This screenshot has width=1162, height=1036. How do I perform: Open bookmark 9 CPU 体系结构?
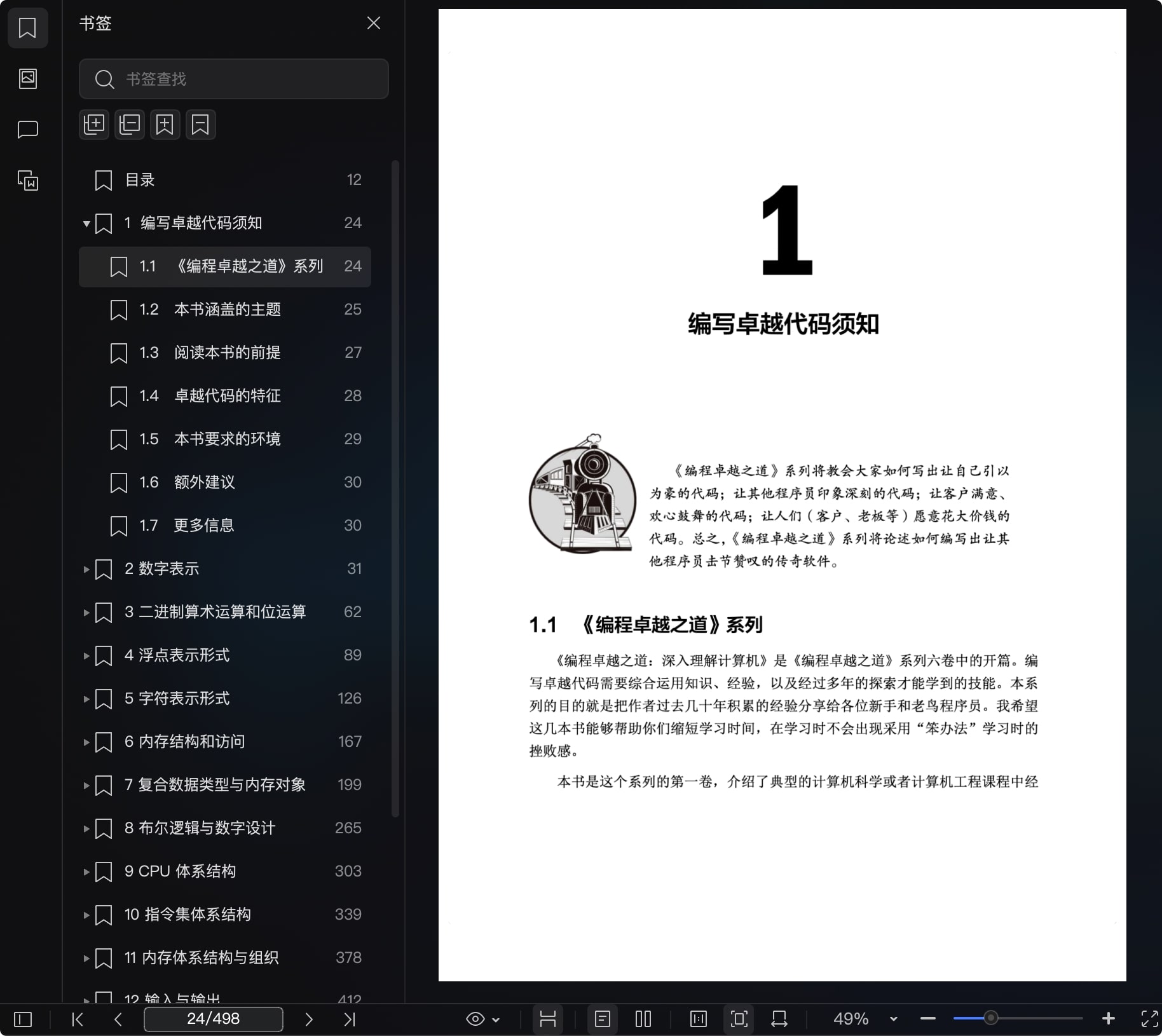[x=225, y=871]
